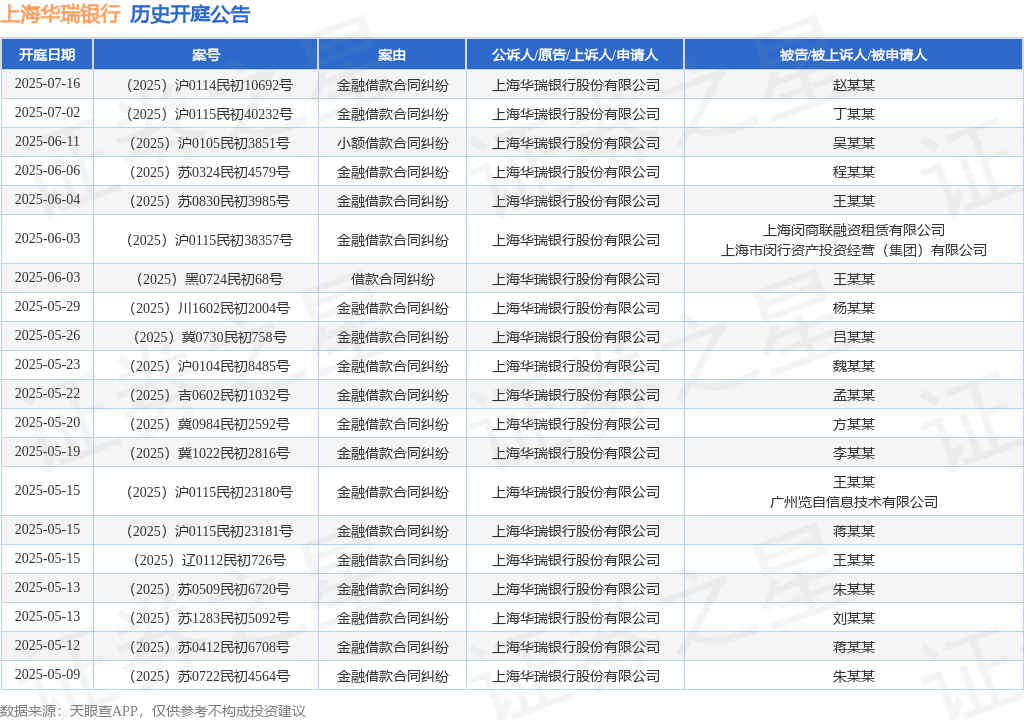
Task: Click defendant 程某某
Action: click(x=854, y=172)
